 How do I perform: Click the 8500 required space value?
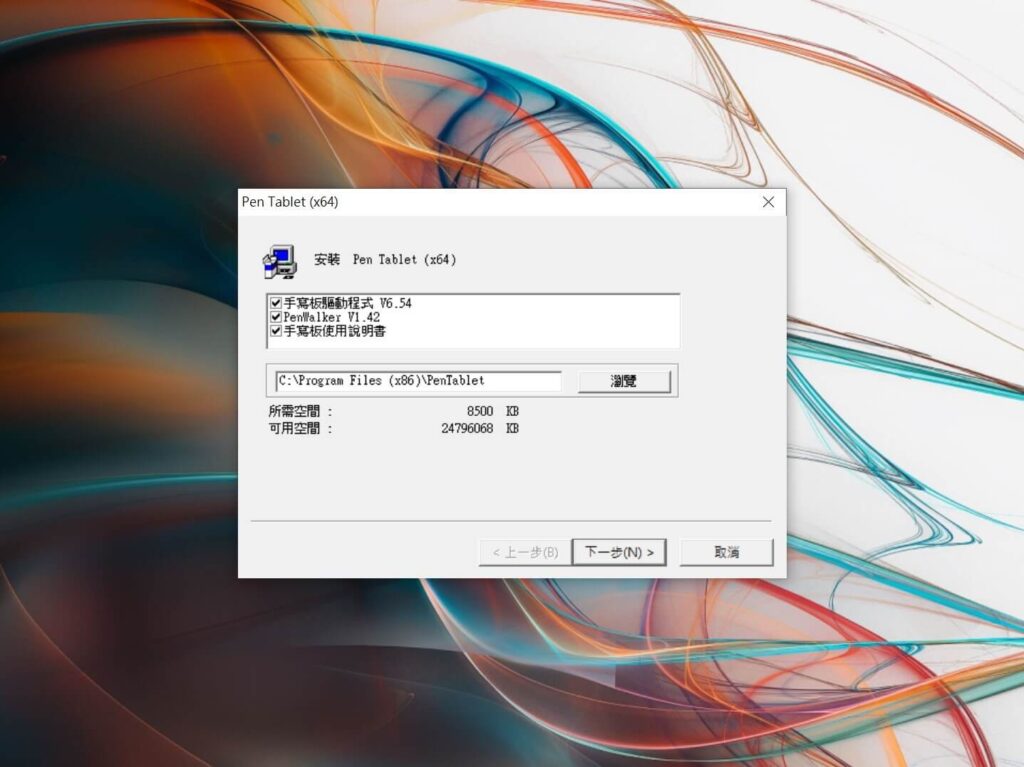tap(479, 412)
